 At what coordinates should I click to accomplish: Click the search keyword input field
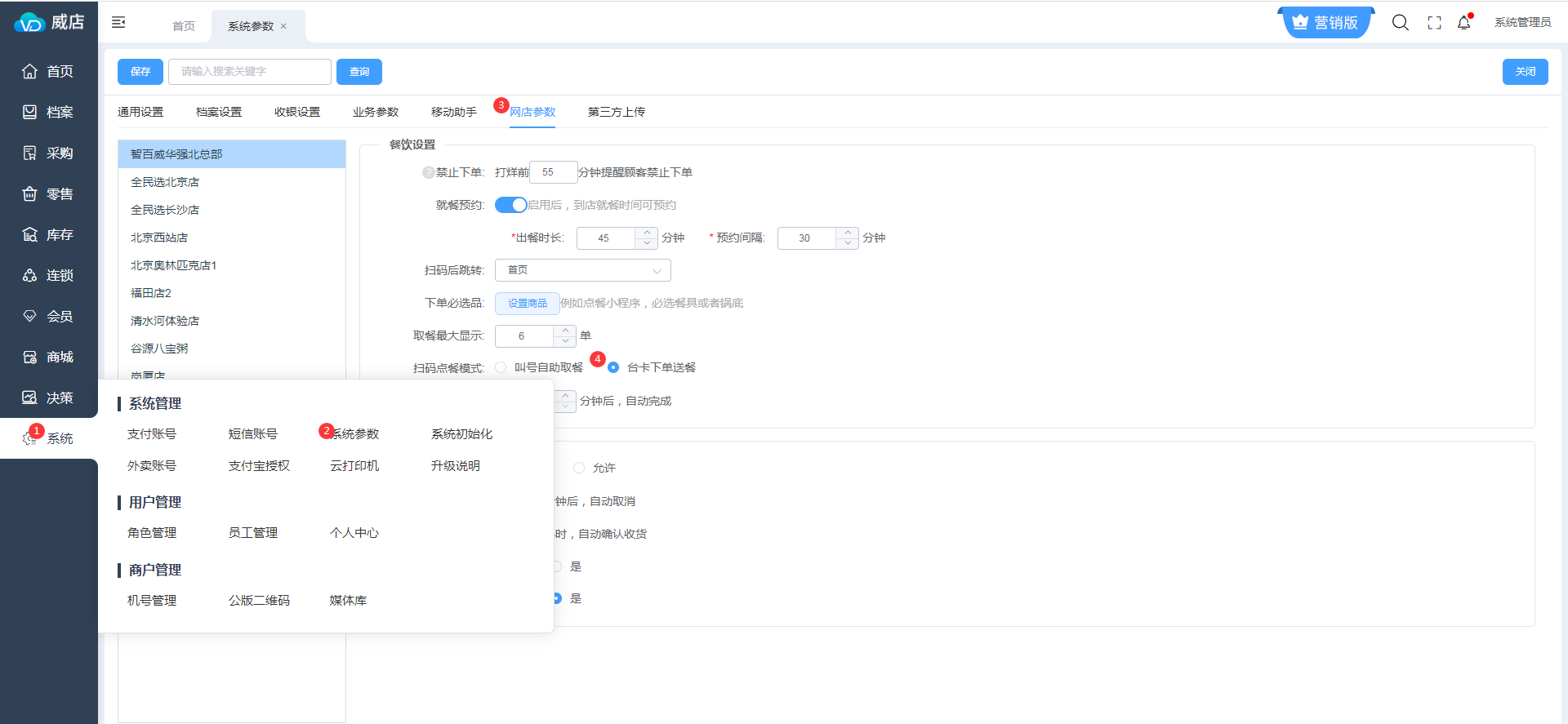click(250, 72)
